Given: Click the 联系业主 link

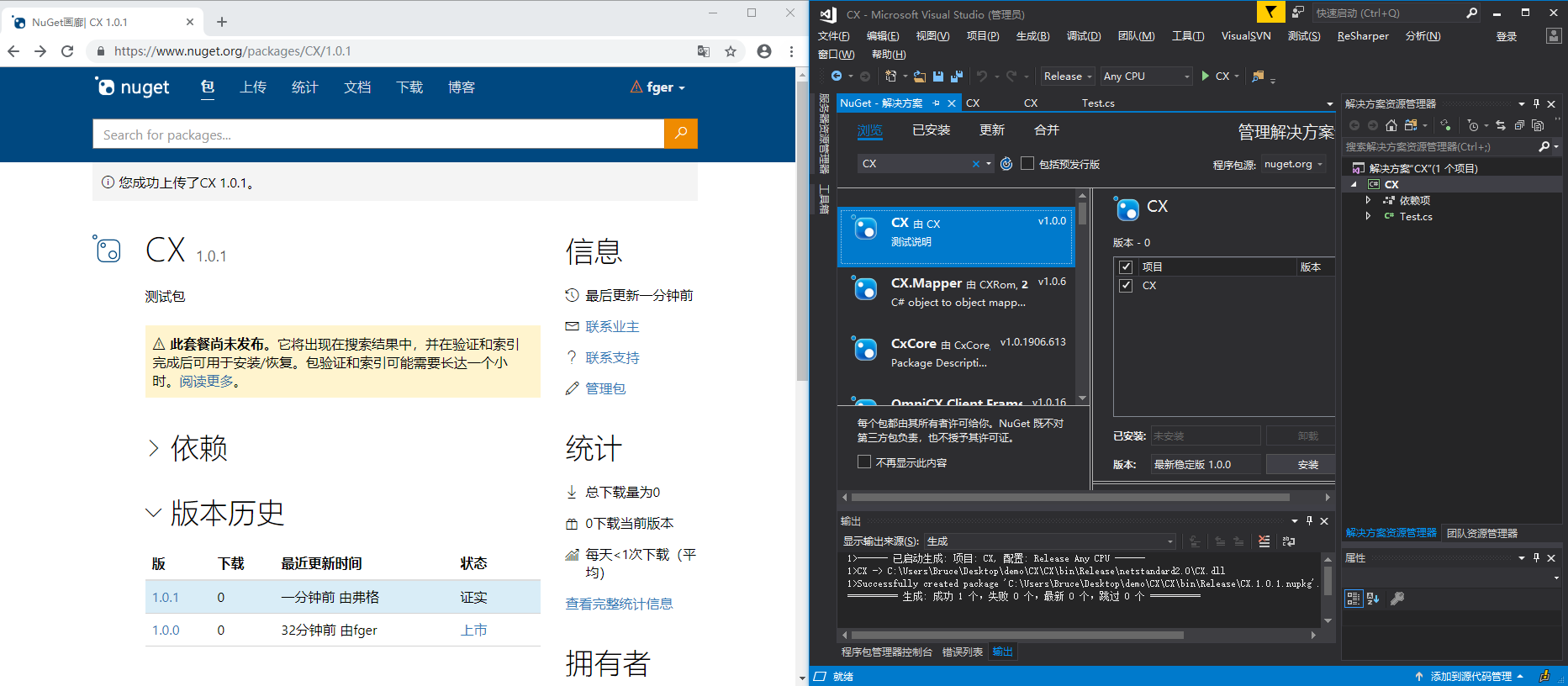Looking at the screenshot, I should [612, 326].
